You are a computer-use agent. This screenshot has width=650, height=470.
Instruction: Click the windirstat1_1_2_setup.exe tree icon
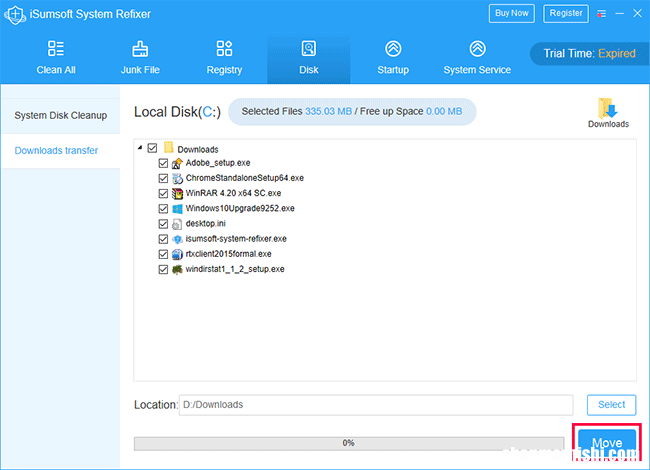177,270
